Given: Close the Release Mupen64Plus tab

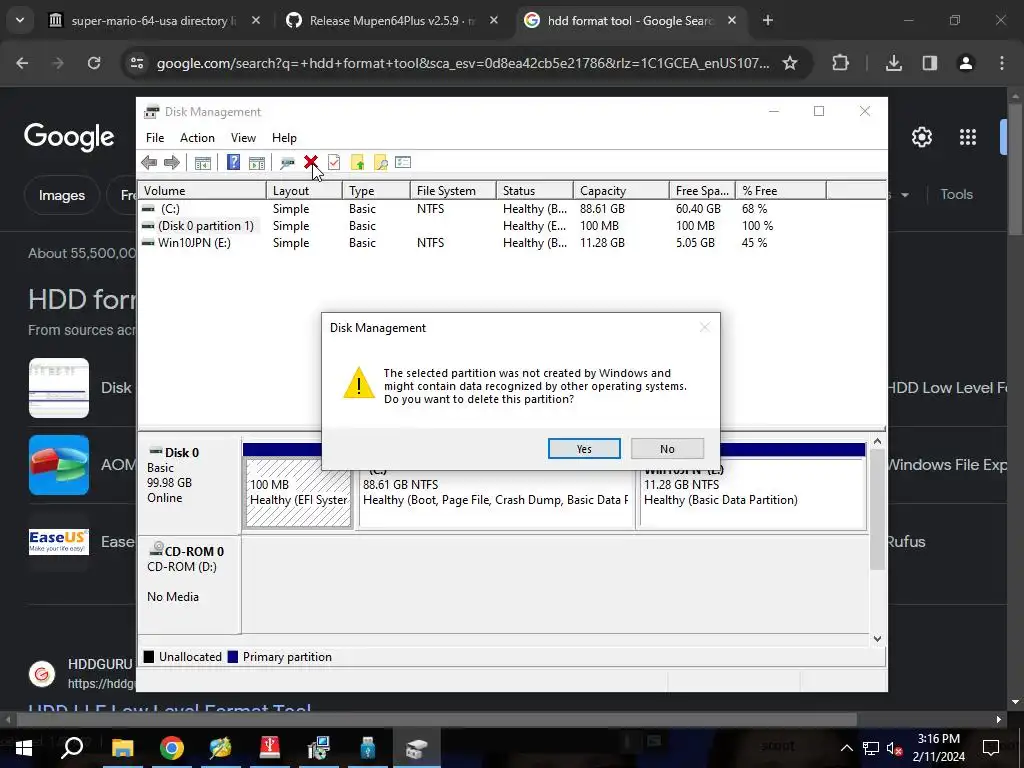Looking at the screenshot, I should [x=494, y=20].
